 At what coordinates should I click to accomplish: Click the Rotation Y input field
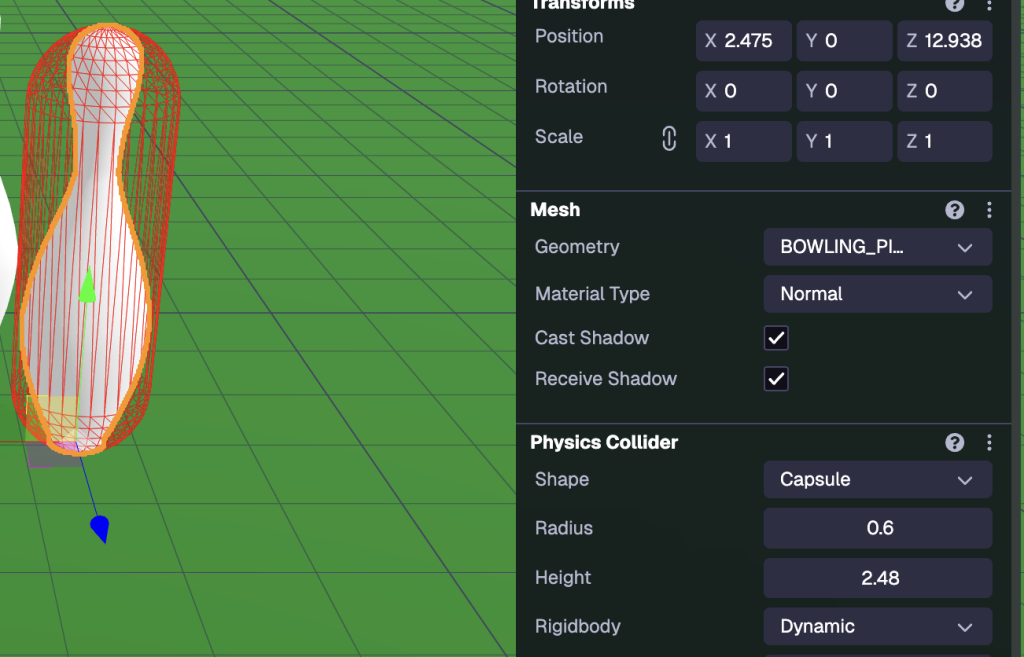click(x=844, y=91)
